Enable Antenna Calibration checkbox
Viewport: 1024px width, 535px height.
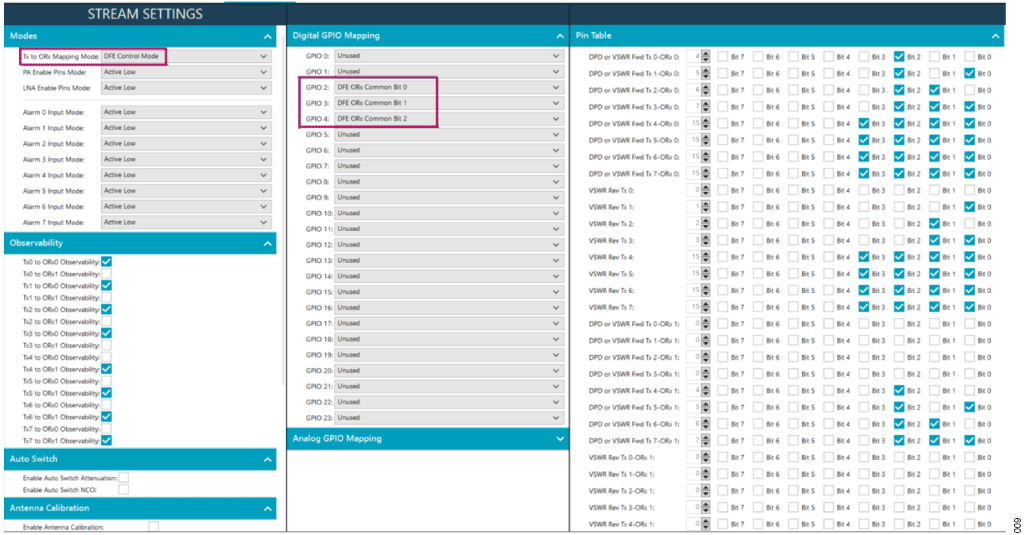pyautogui.click(x=153, y=527)
